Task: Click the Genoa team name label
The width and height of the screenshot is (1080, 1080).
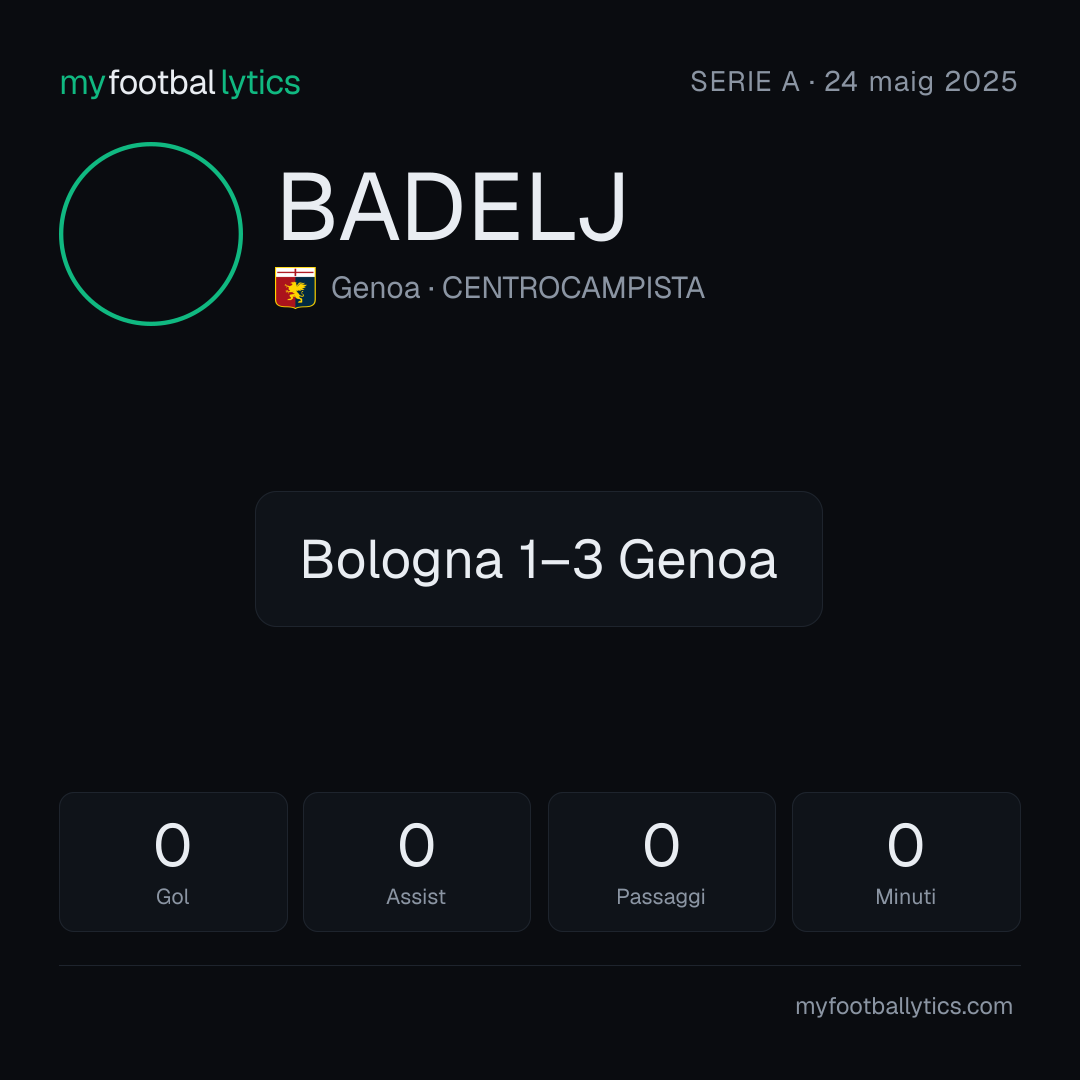Action: 375,288
